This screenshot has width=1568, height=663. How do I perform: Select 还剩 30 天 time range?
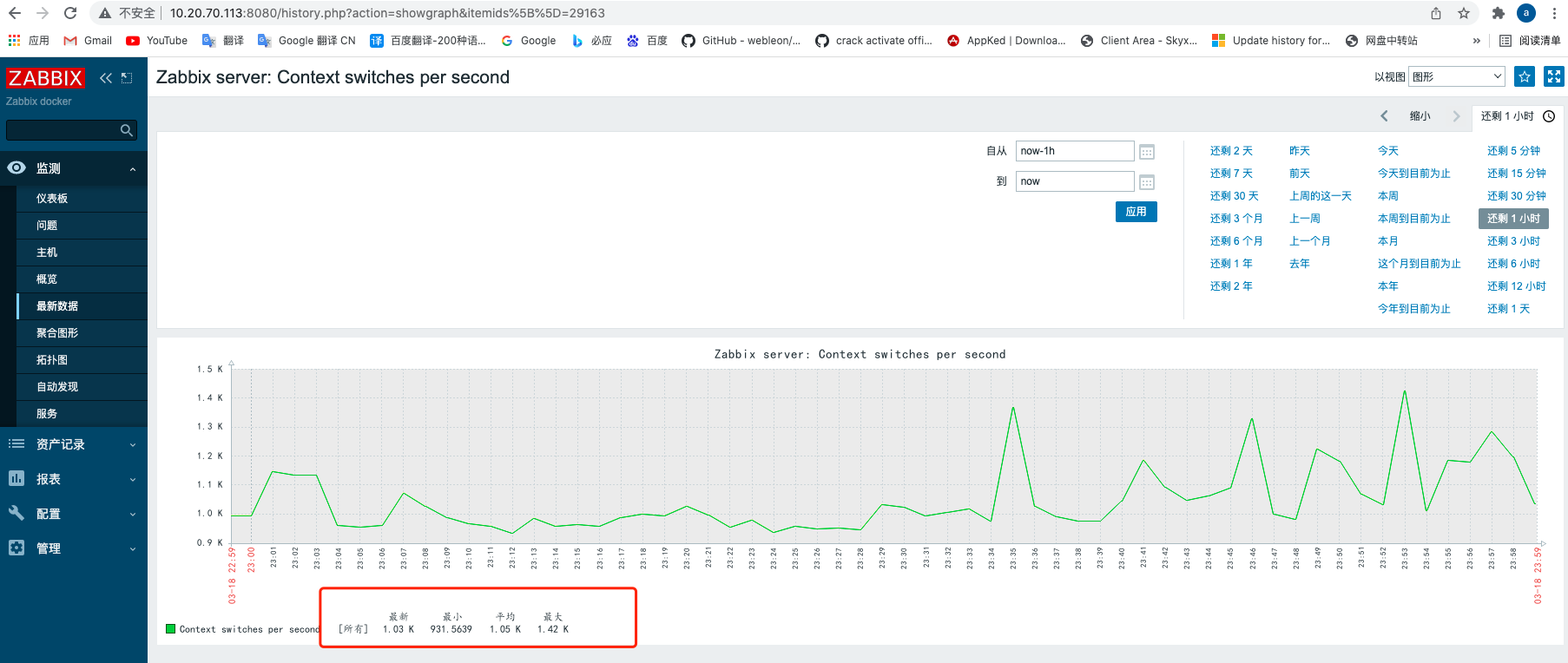click(x=1234, y=196)
